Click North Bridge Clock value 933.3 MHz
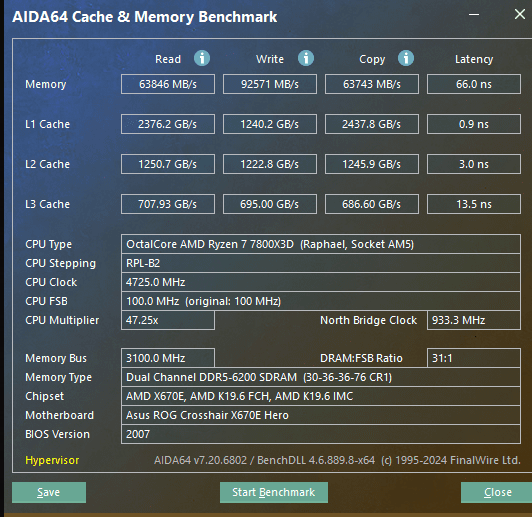Screen dimensions: 532x517 (474, 320)
